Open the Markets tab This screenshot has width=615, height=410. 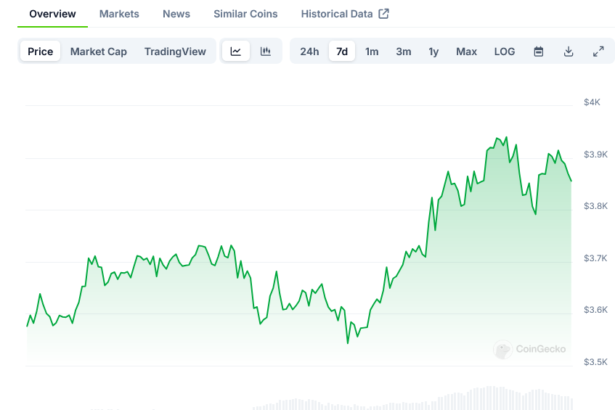point(119,14)
